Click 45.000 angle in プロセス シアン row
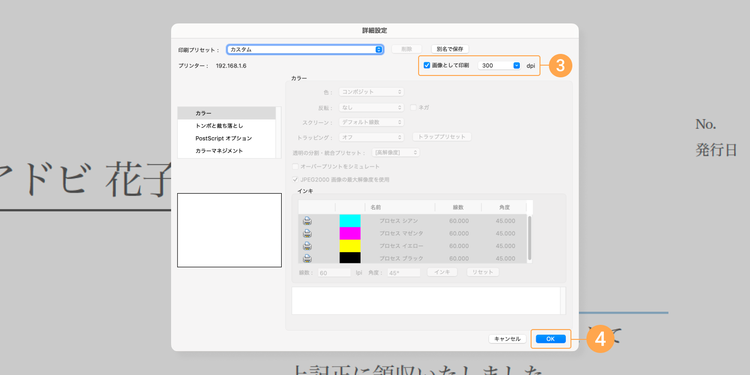Image resolution: width=750 pixels, height=375 pixels. click(x=506, y=221)
